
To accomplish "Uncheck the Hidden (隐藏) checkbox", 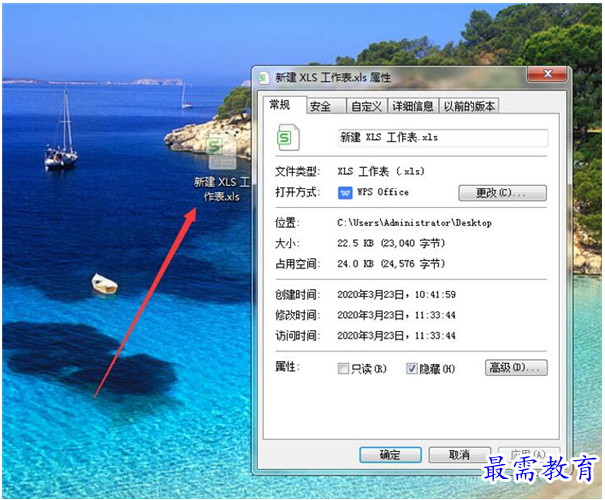I will click(x=412, y=368).
